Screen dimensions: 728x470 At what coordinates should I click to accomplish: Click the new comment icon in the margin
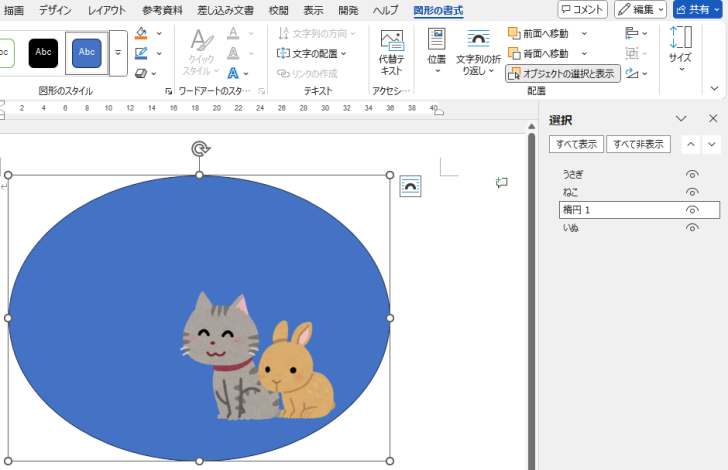click(x=501, y=183)
